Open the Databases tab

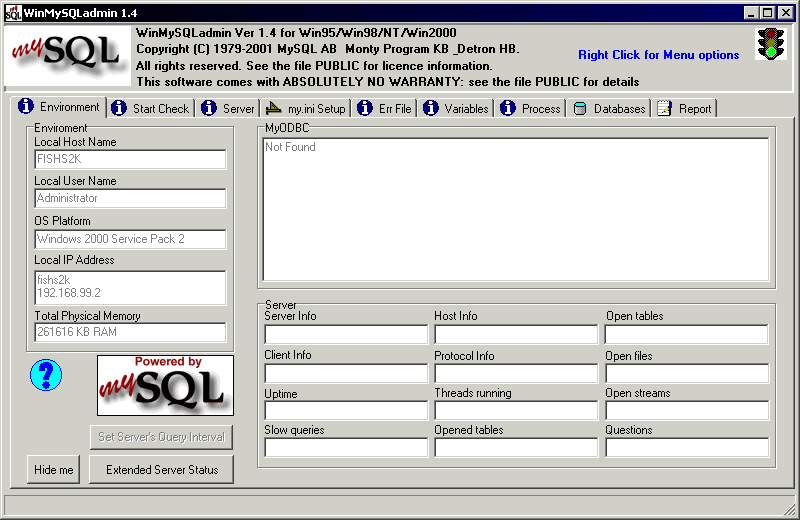(609, 108)
